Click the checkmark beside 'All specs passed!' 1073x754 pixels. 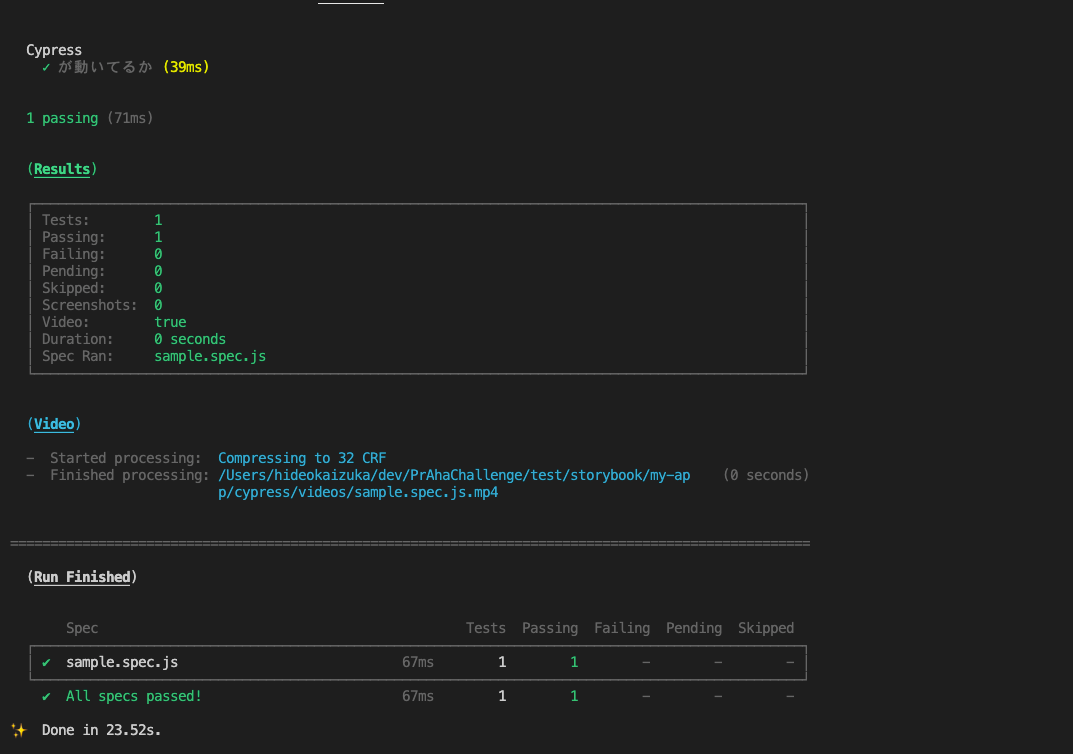(x=46, y=697)
